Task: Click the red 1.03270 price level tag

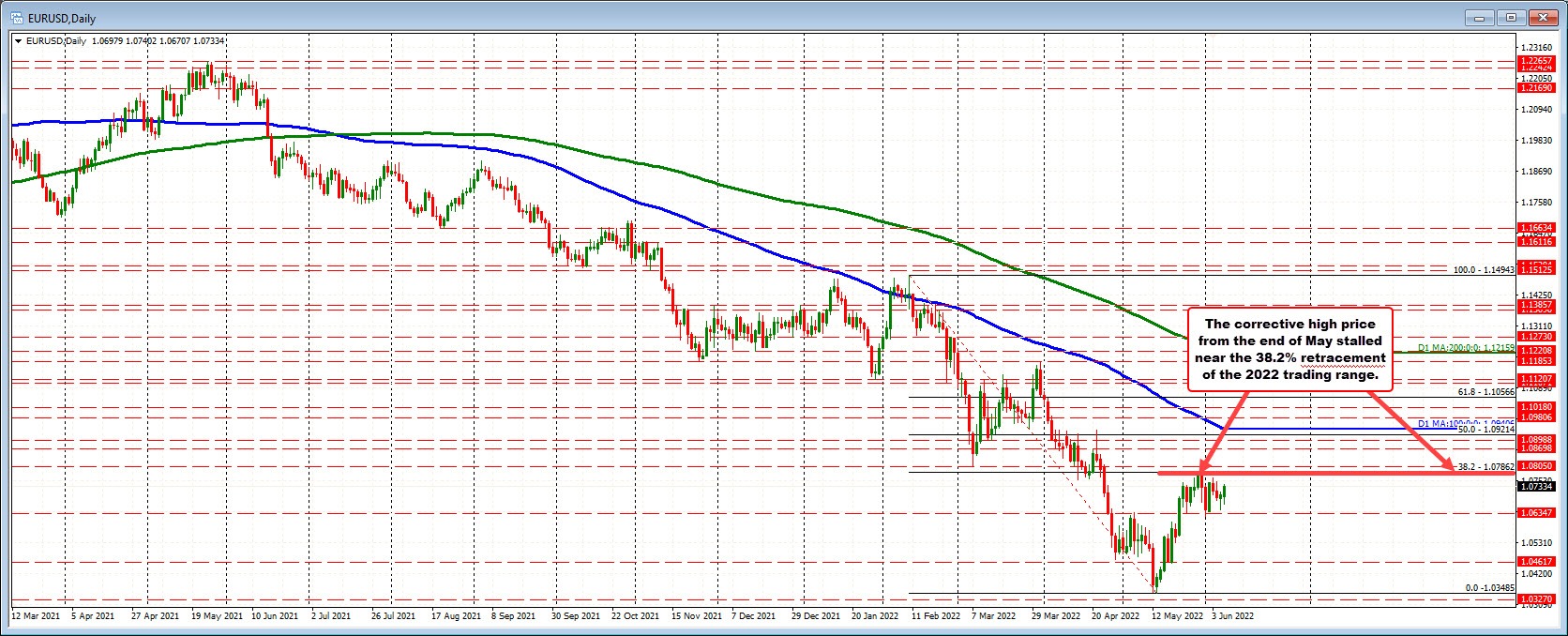Action: 1537,598
